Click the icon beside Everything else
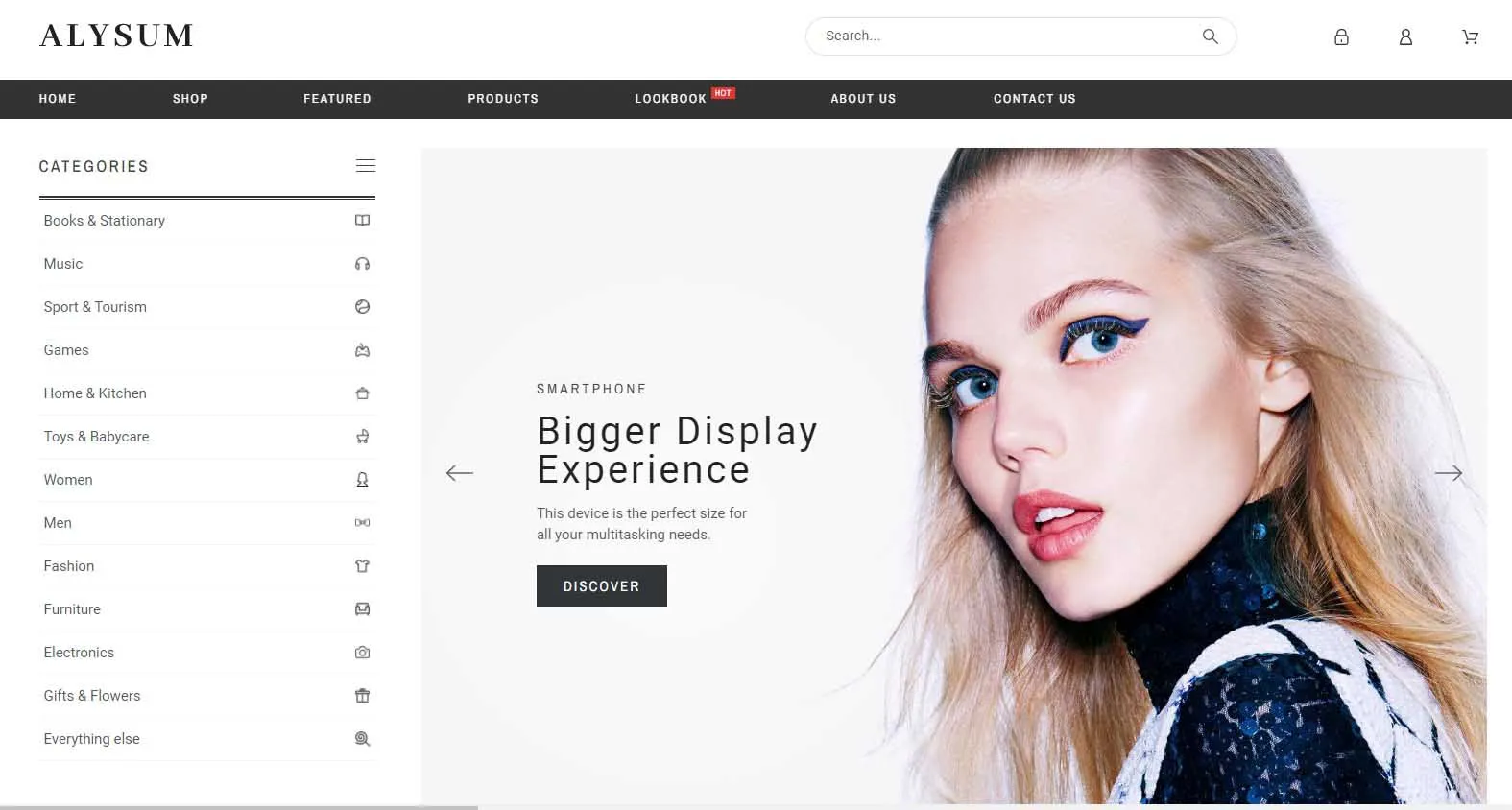 [x=362, y=739]
